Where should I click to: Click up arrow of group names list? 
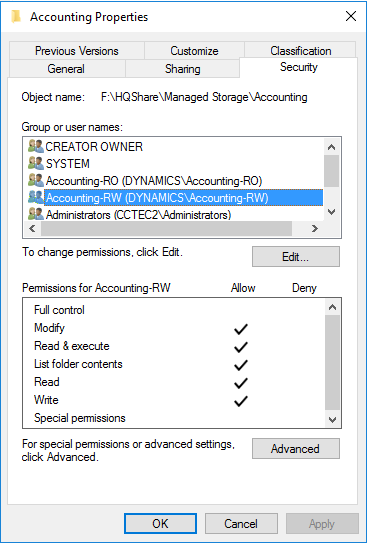[x=331, y=147]
